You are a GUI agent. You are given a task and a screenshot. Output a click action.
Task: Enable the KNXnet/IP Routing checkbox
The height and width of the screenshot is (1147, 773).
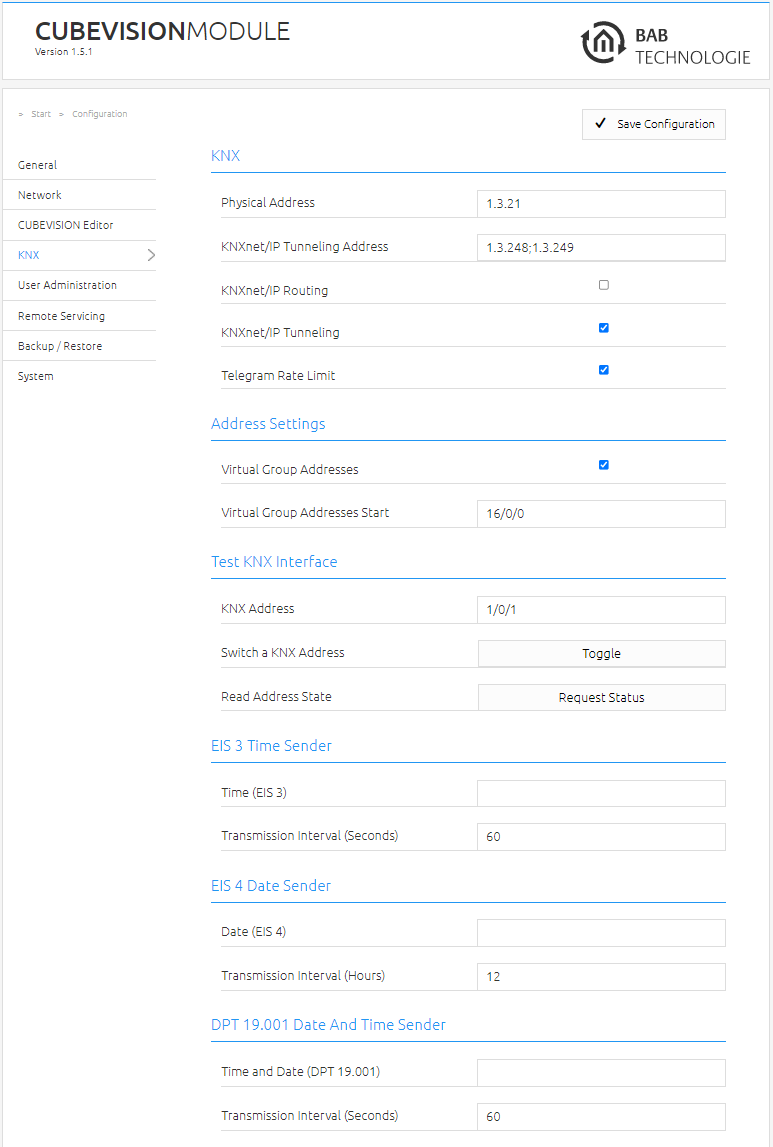(603, 285)
